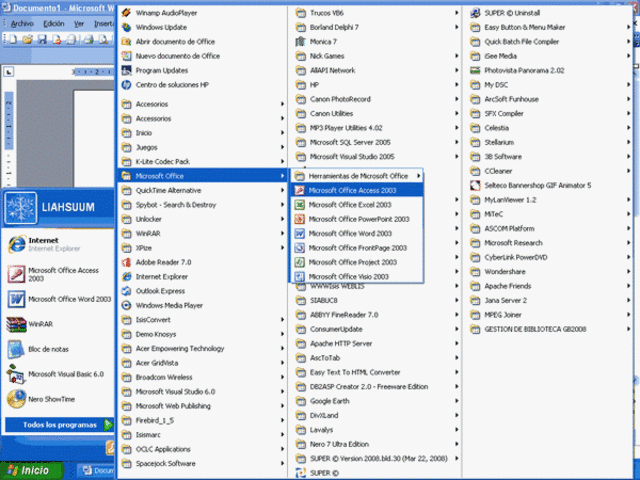
Task: Open GESTION DE BIBLIOTECA GB2008 folder
Action: point(549,329)
